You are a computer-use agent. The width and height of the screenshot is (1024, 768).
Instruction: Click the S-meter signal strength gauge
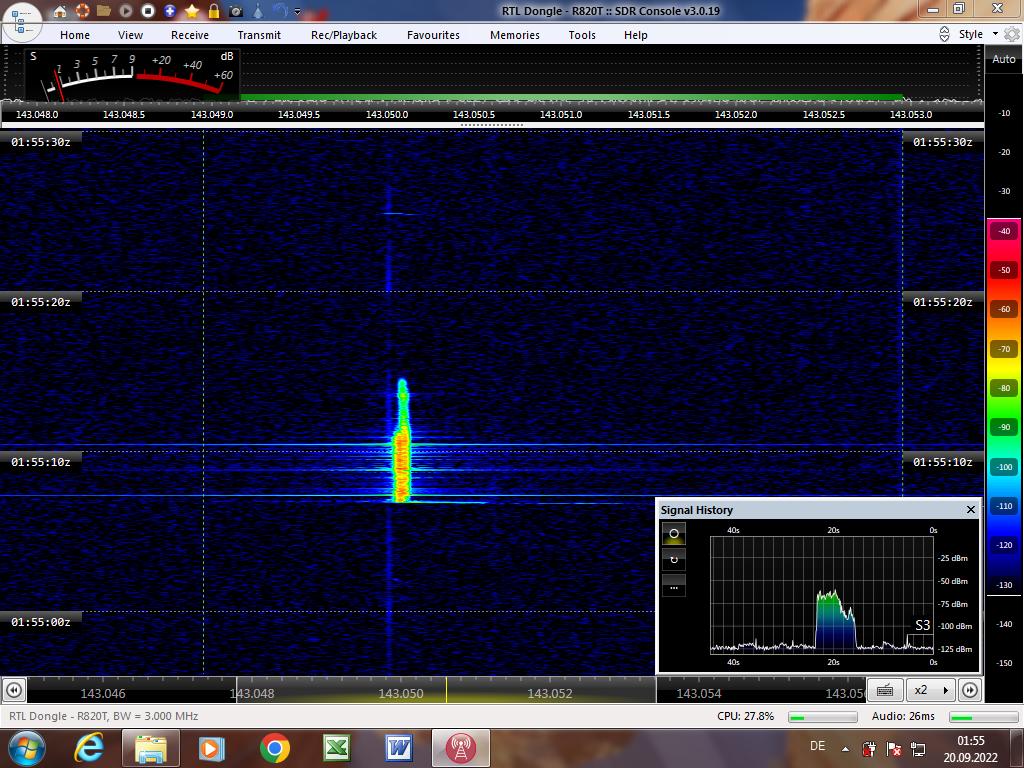point(133,74)
